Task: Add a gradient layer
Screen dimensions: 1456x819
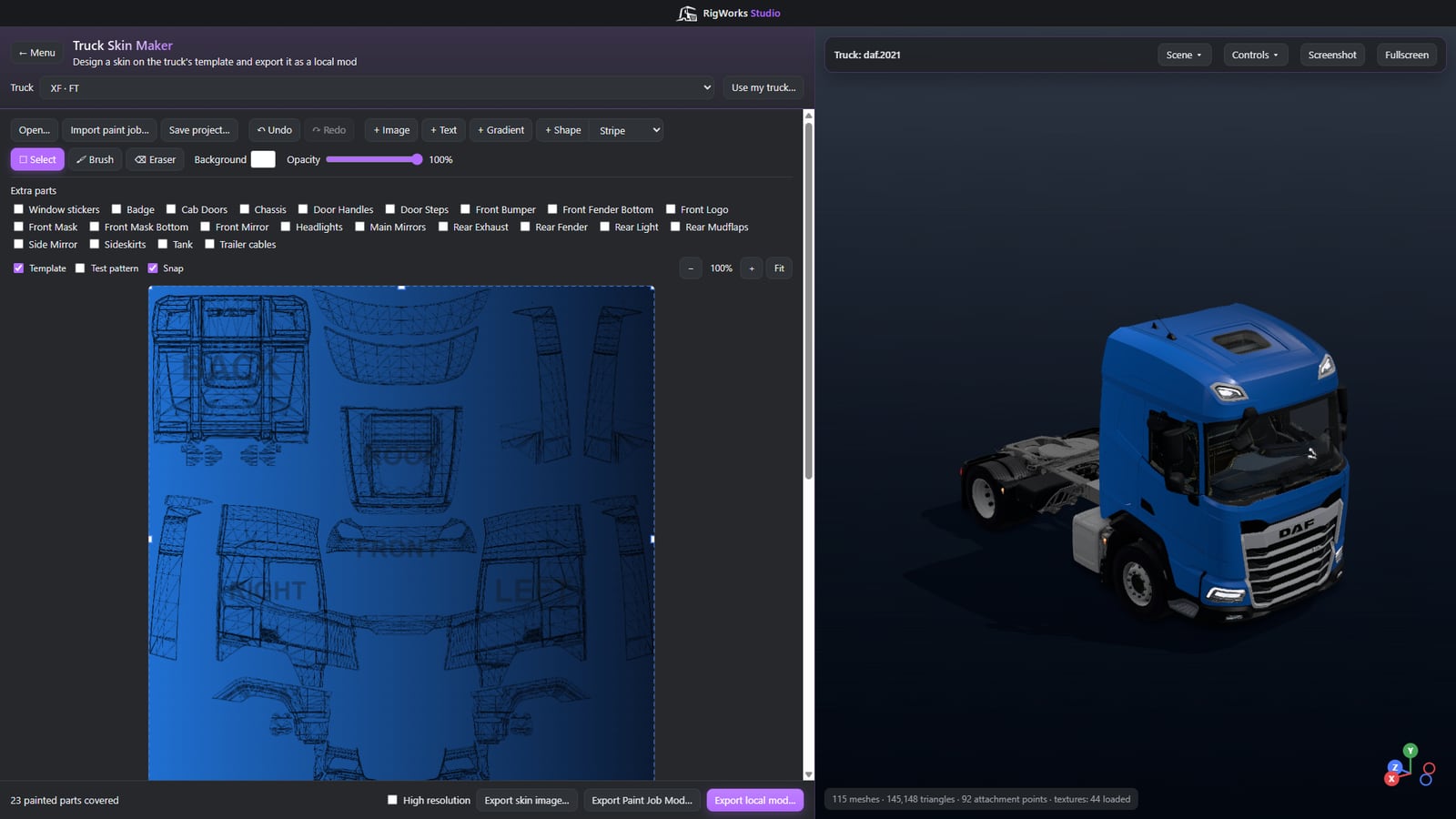Action: pos(501,130)
